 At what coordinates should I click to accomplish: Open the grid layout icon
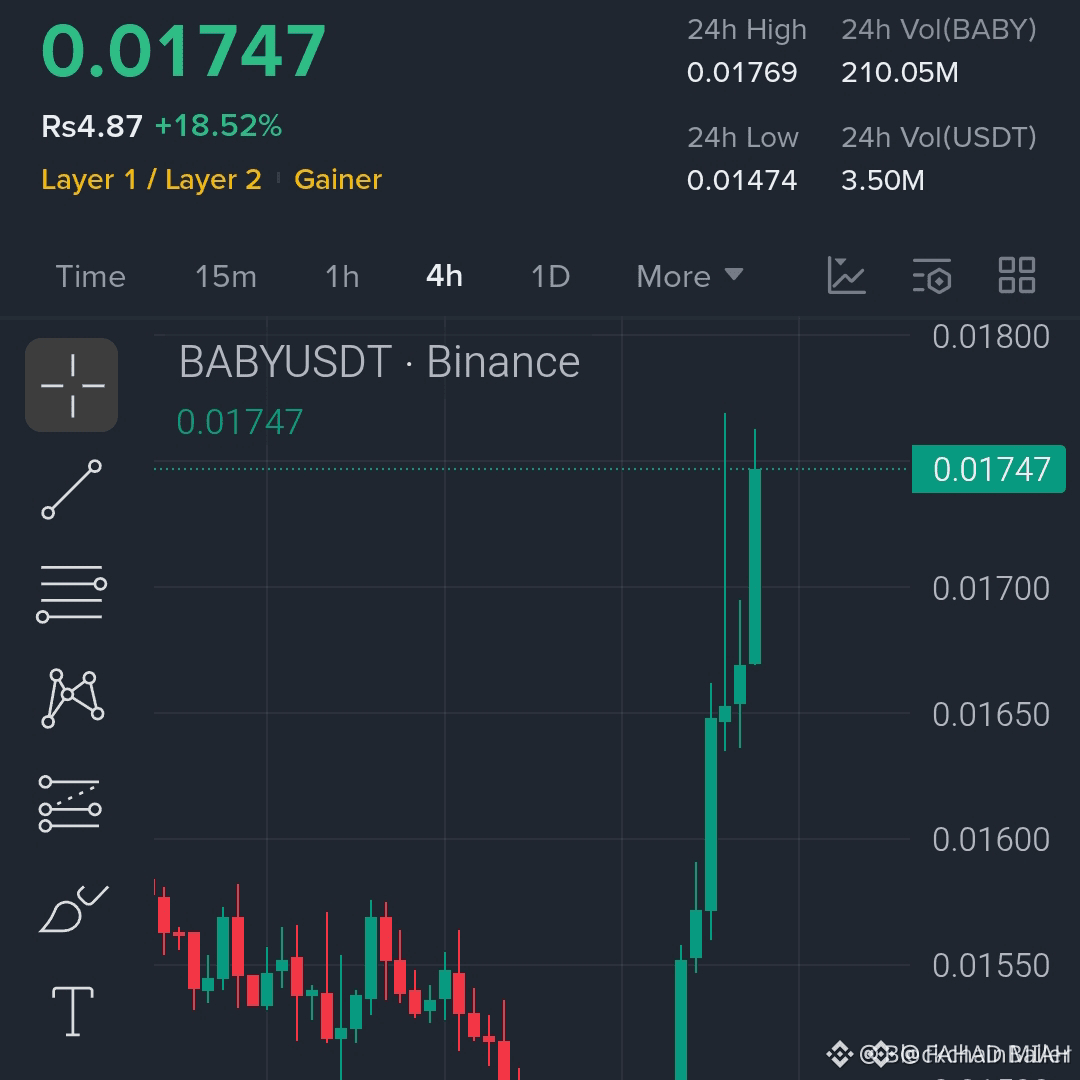click(x=1017, y=276)
